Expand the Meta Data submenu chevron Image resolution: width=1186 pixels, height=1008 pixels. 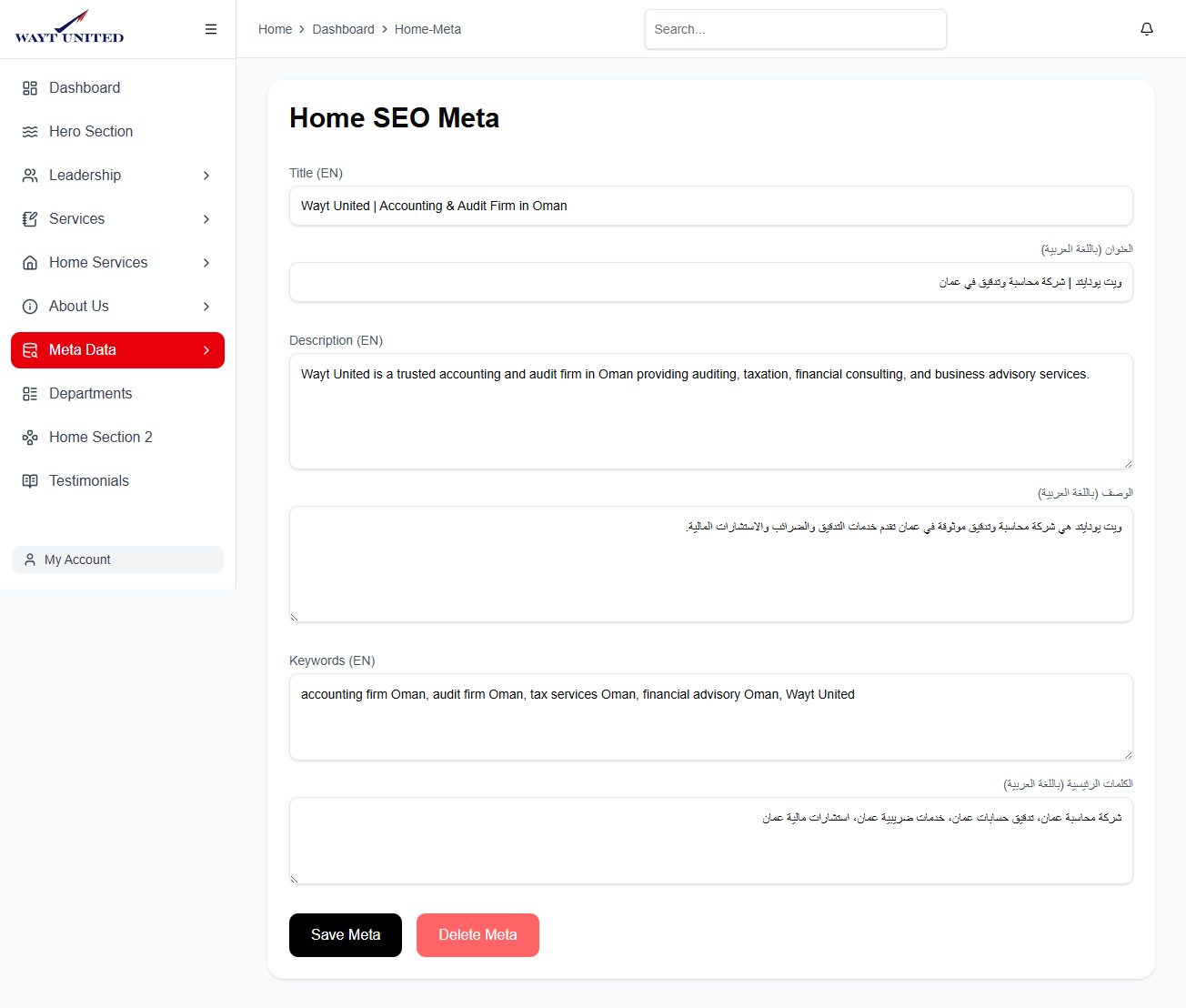[x=206, y=350]
